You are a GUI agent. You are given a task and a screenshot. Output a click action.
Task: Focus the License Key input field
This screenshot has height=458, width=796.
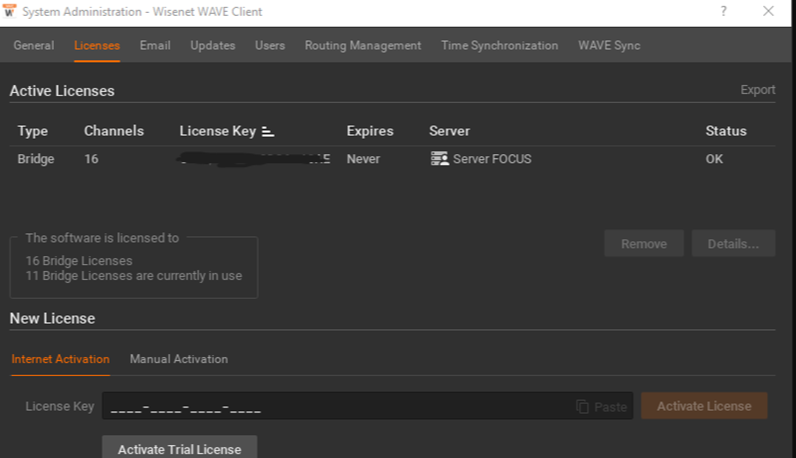(x=368, y=406)
